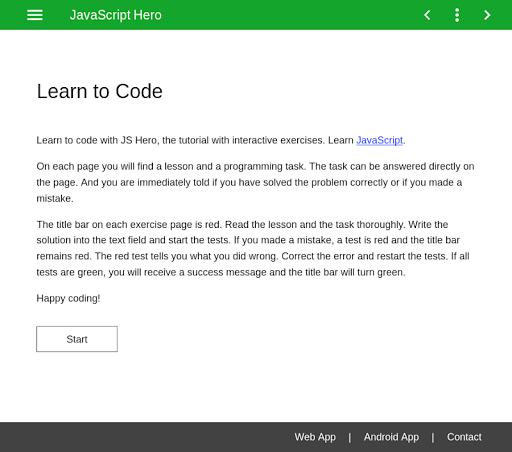This screenshot has width=512, height=452.
Task: Click the Start button
Action: [77, 339]
